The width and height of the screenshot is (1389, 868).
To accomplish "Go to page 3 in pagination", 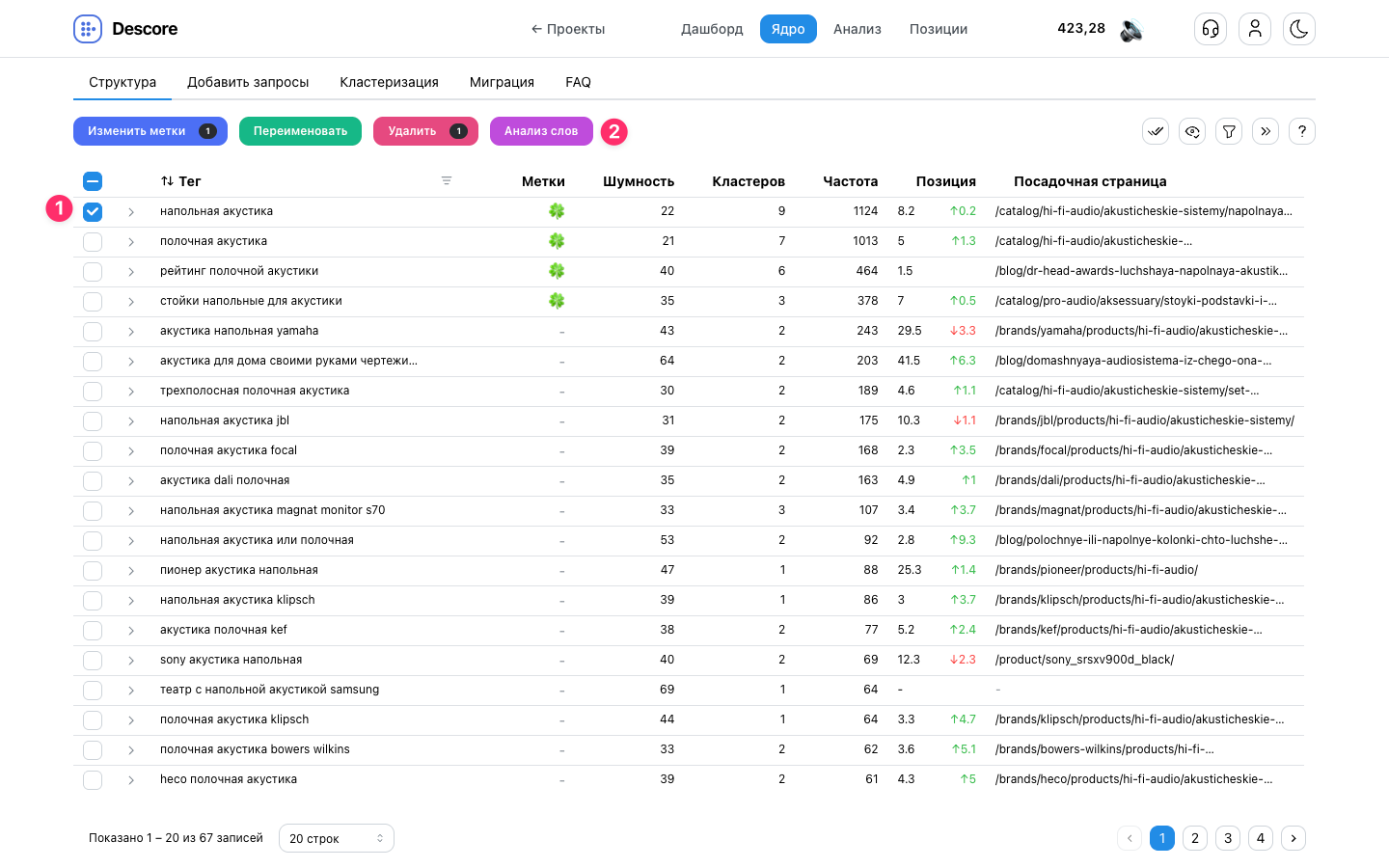I will click(1228, 838).
